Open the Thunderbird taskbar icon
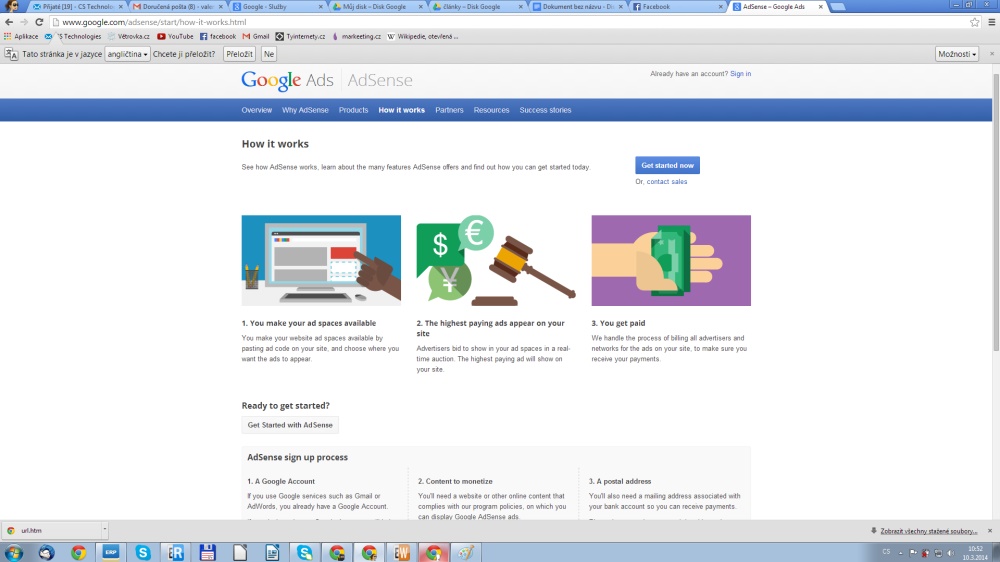Screen dimensions: 1000x562 pos(47,552)
